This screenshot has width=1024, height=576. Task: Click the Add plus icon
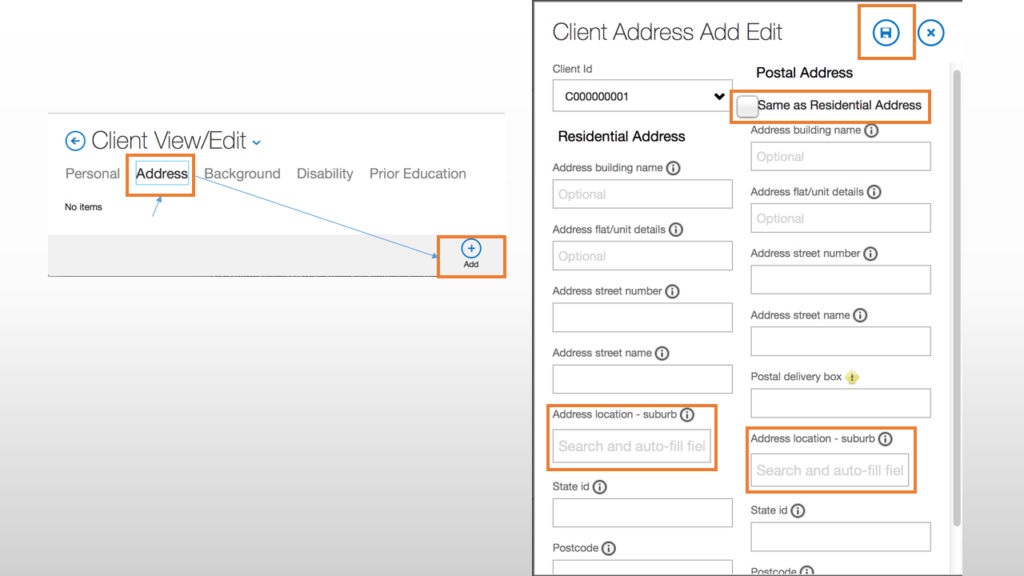point(471,249)
